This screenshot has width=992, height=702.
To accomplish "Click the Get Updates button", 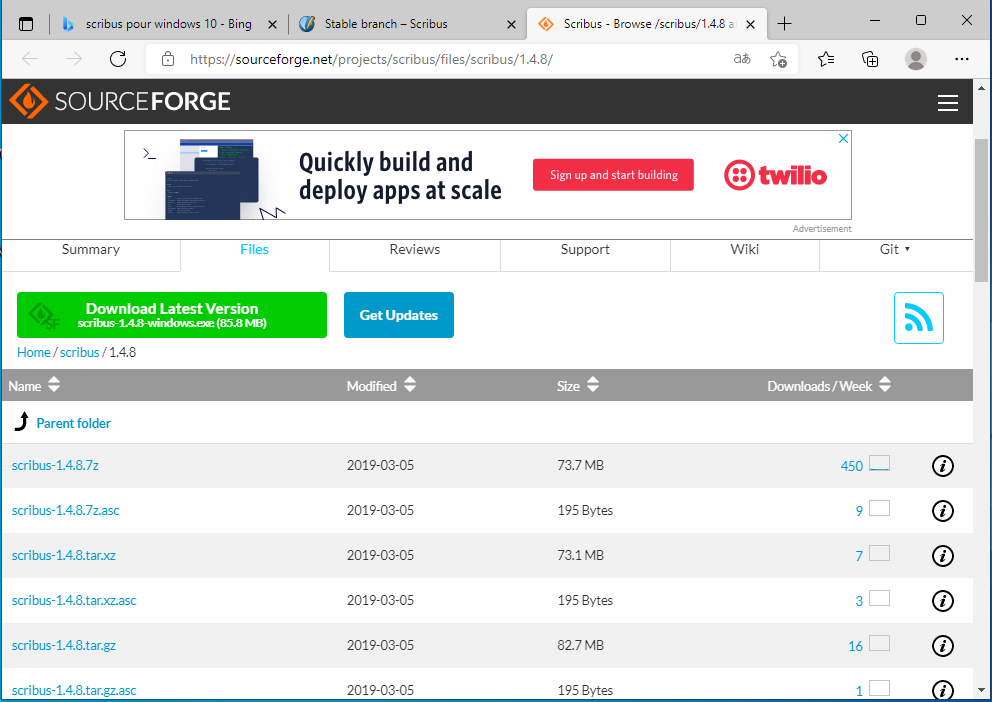I will pos(399,315).
